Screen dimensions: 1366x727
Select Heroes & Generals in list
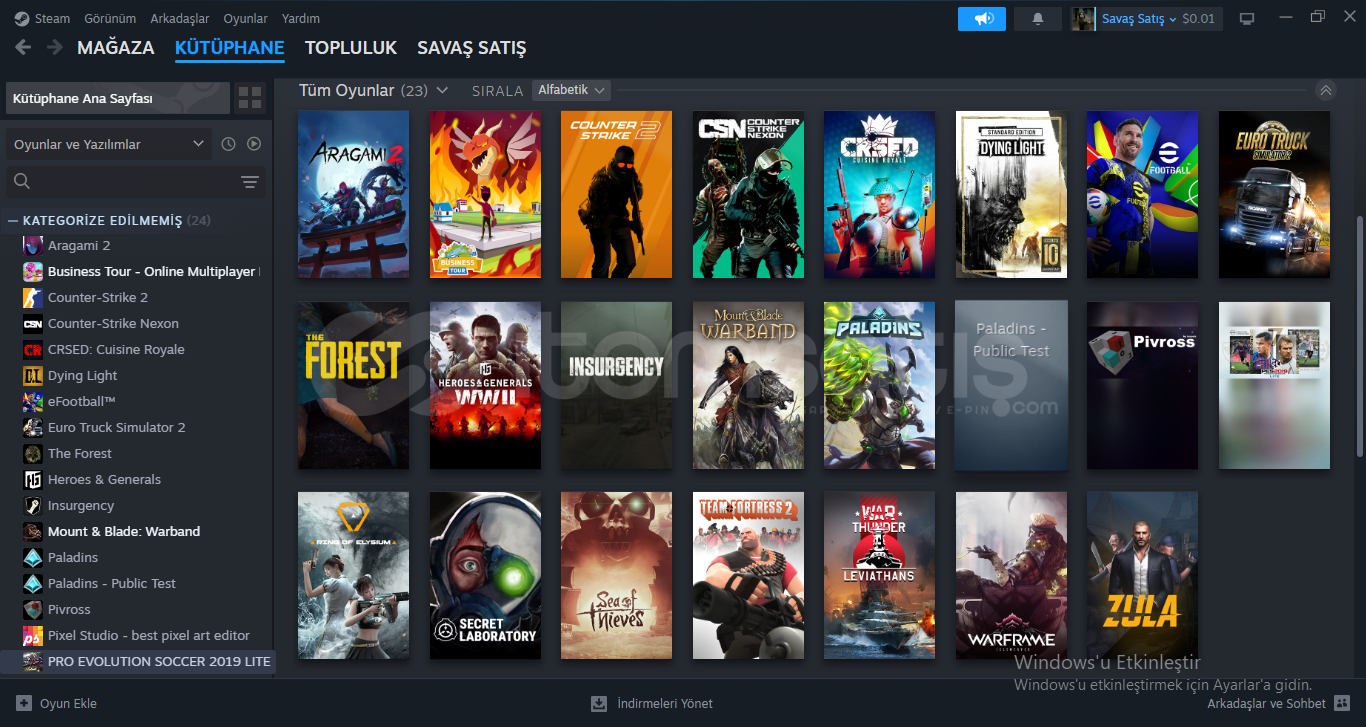pos(136,479)
